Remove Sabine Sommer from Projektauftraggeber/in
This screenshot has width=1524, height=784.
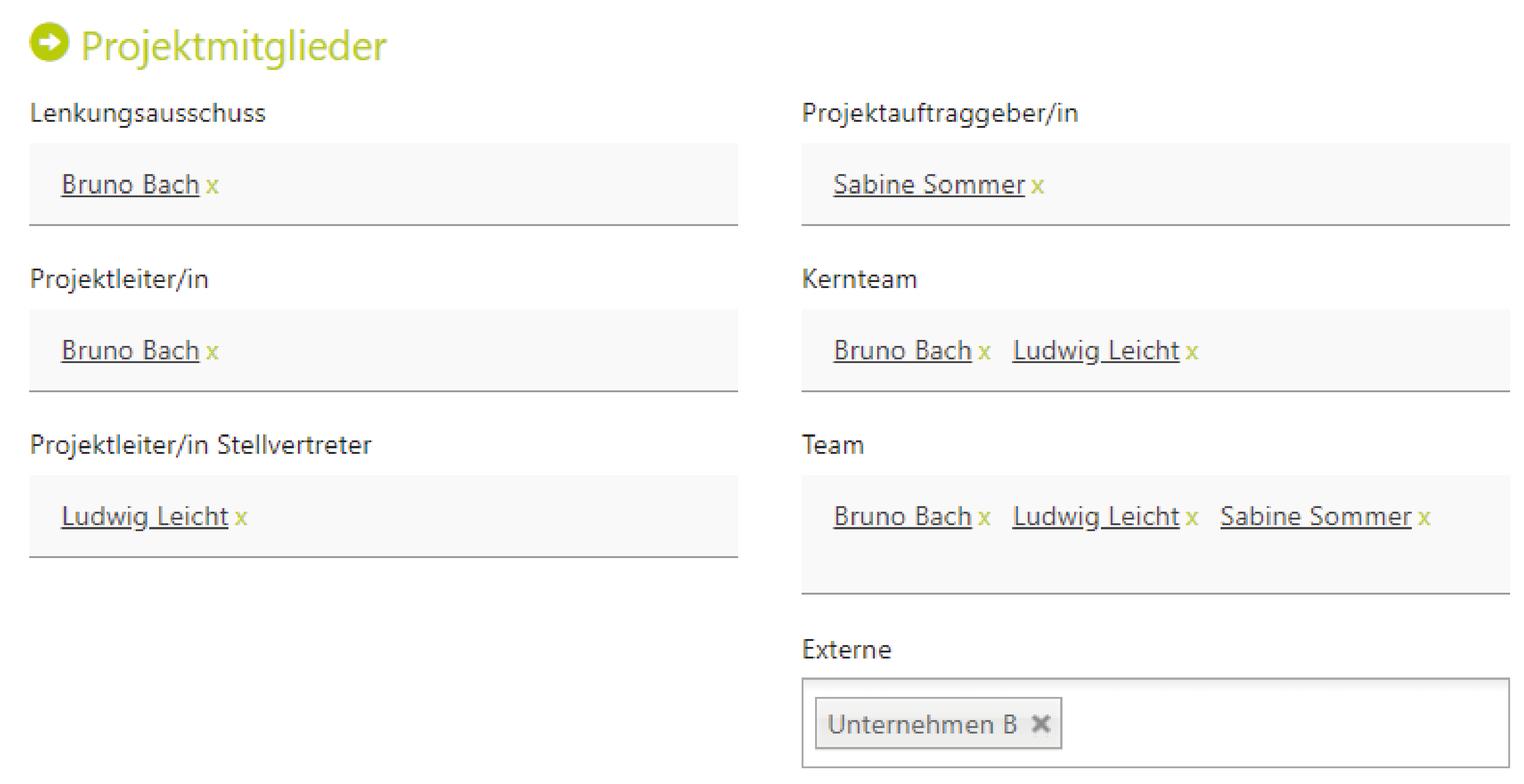1037,186
